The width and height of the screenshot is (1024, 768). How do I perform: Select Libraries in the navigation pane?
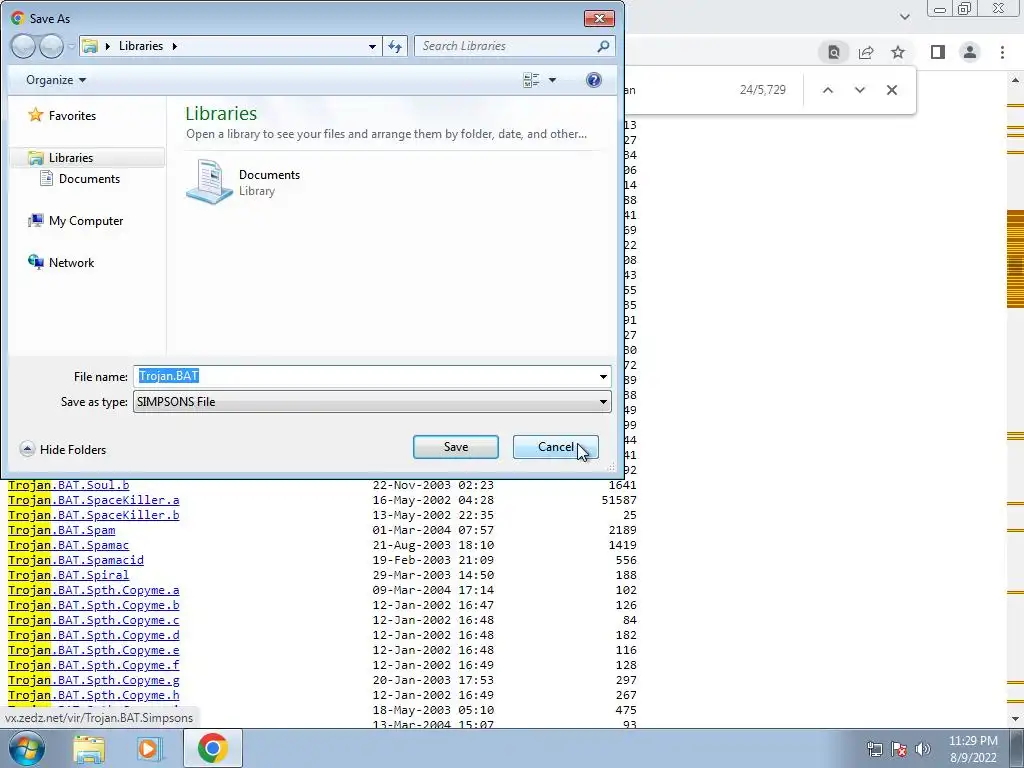pyautogui.click(x=71, y=157)
